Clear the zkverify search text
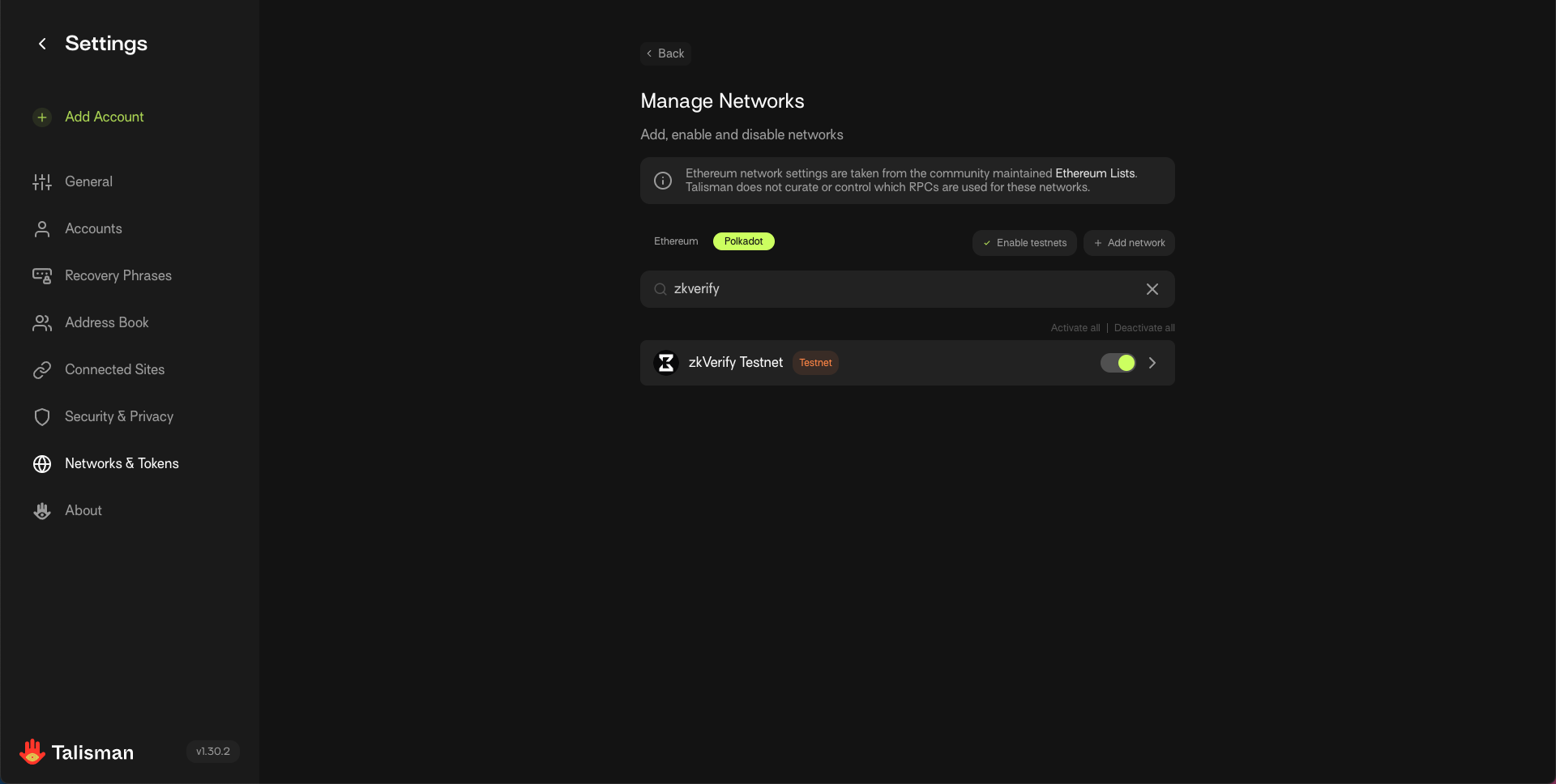Viewport: 1556px width, 784px height. pos(1152,289)
